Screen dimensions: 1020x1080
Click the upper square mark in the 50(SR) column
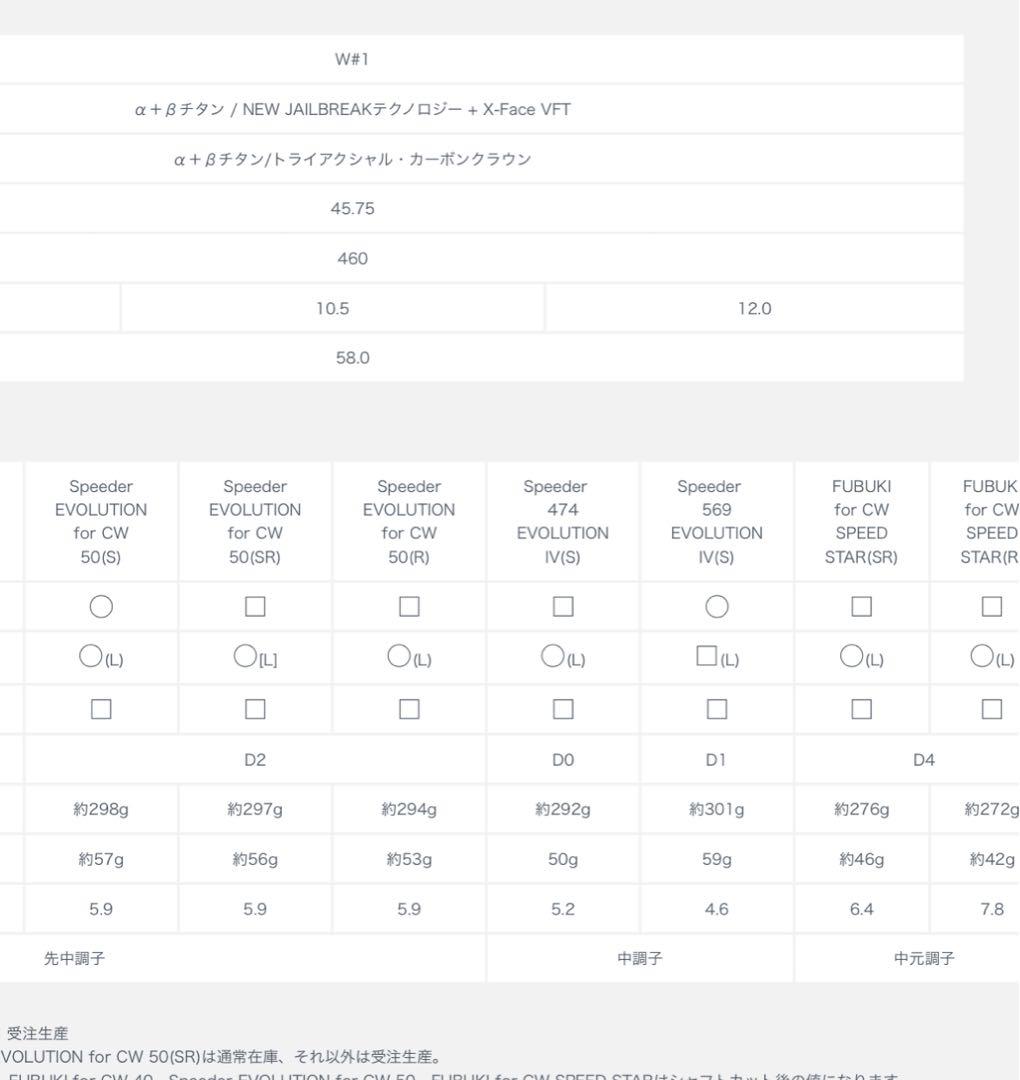[x=256, y=607]
